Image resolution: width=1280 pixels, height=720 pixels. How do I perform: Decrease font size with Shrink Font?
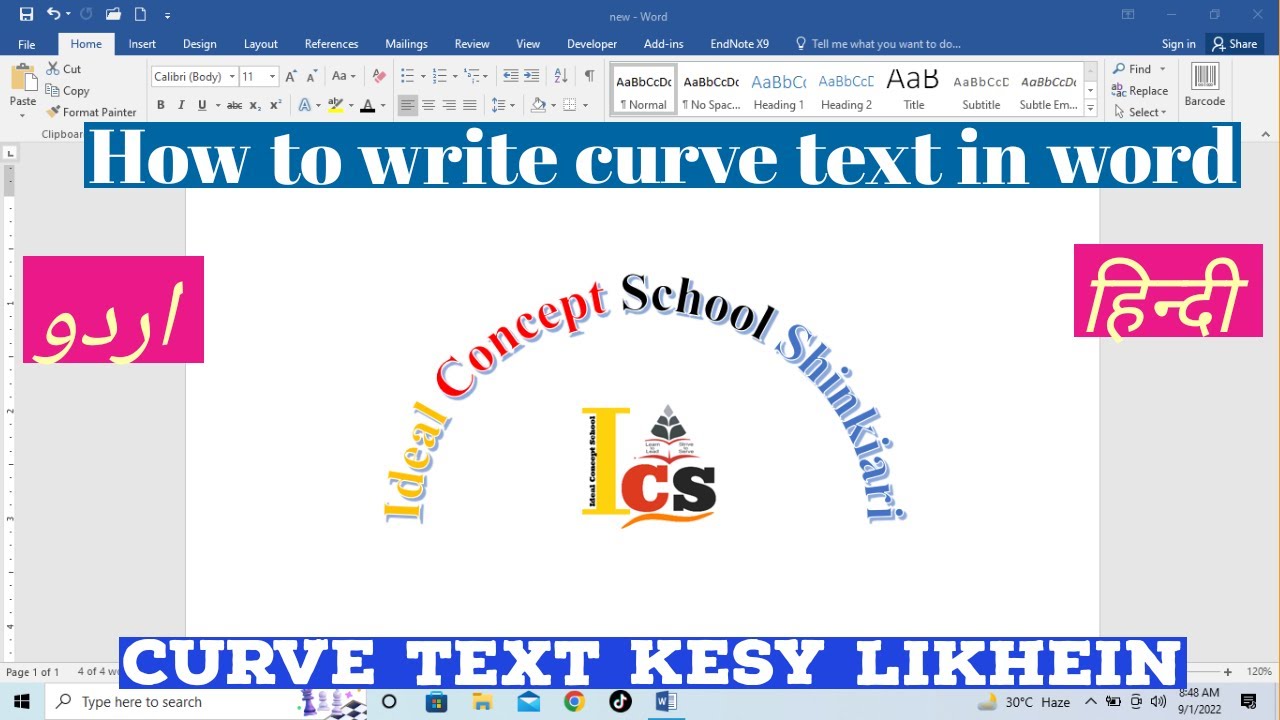point(311,76)
